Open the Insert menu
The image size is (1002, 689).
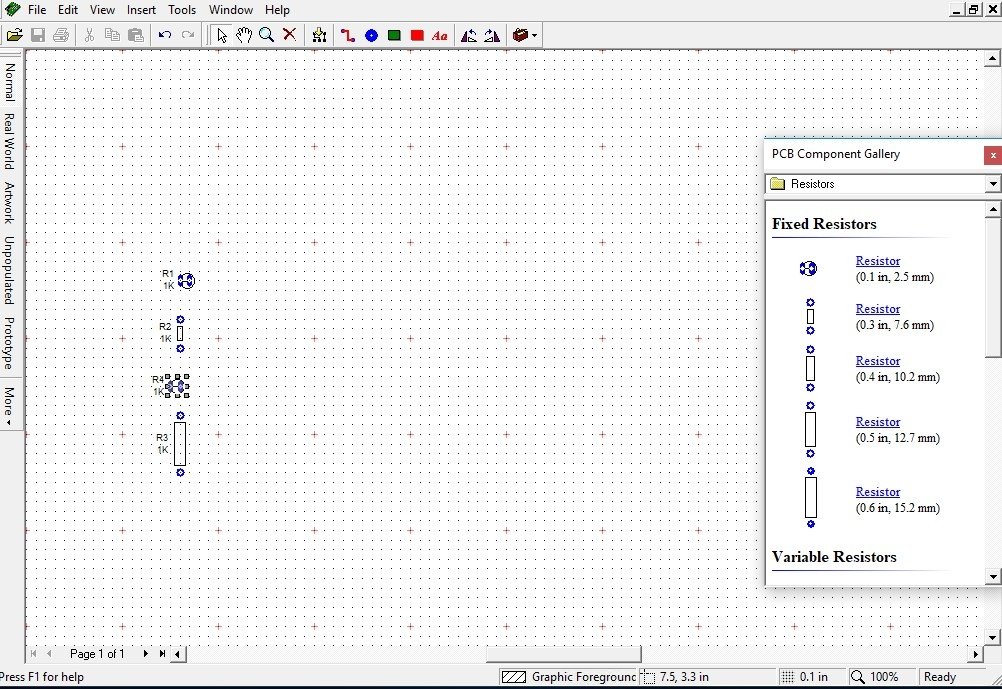coord(141,10)
